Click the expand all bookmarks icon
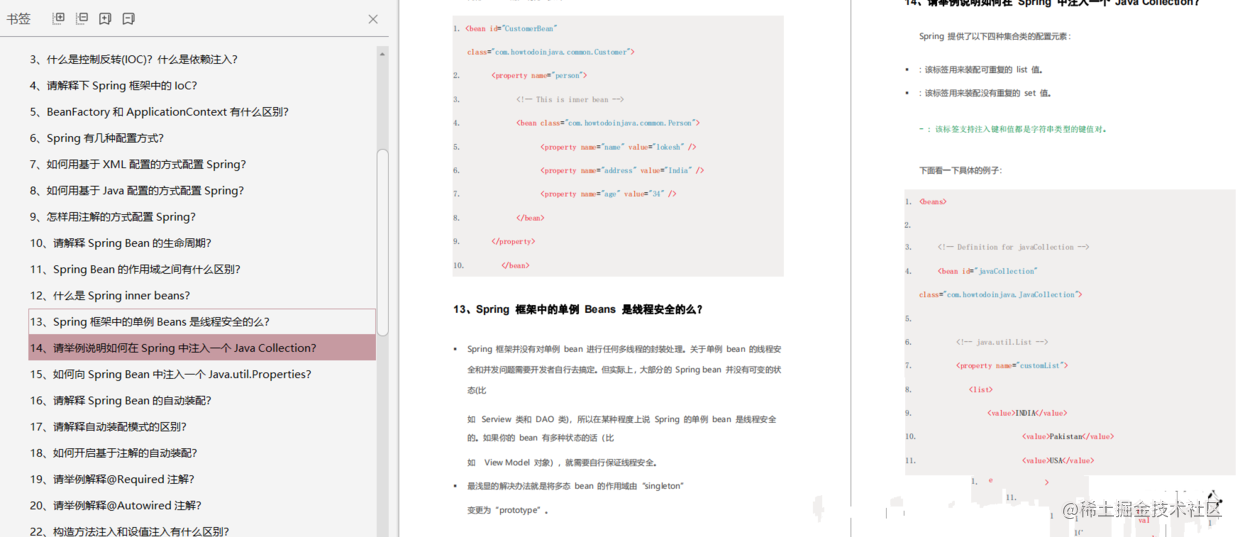Viewport: 1240px width, 537px height. [x=59, y=19]
